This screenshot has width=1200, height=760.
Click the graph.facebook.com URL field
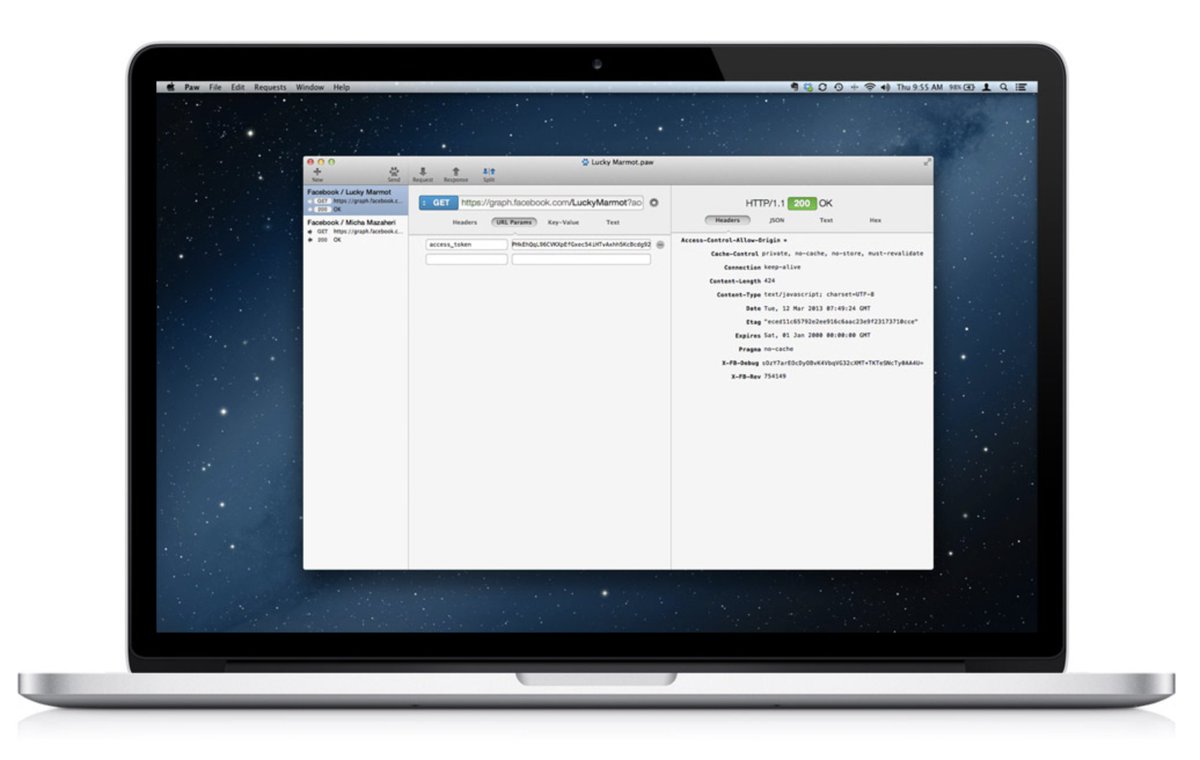point(551,202)
